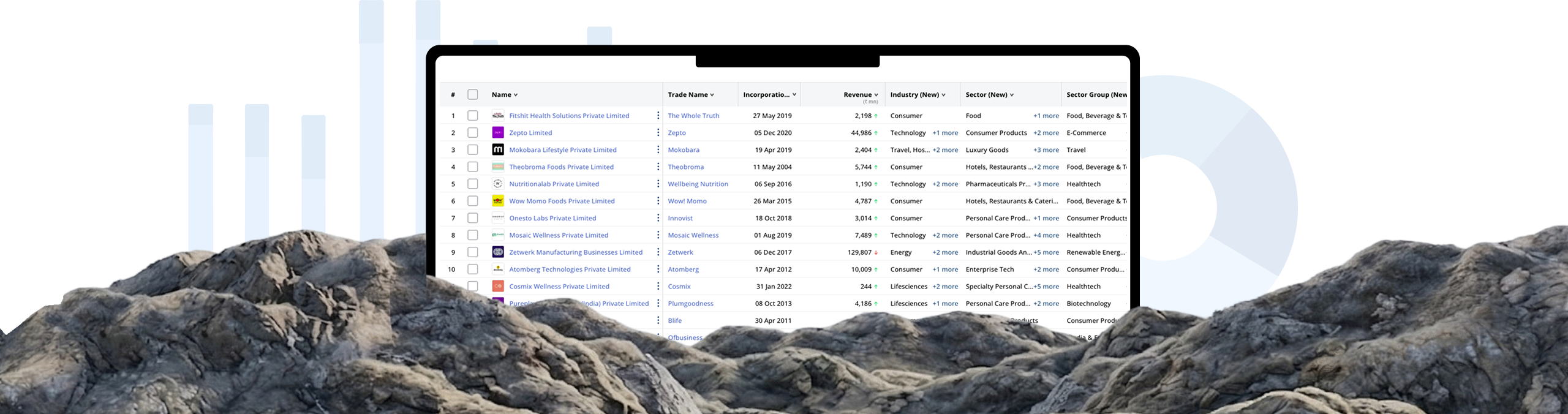Check the box for Fitshit Health Solutions

[x=473, y=115]
